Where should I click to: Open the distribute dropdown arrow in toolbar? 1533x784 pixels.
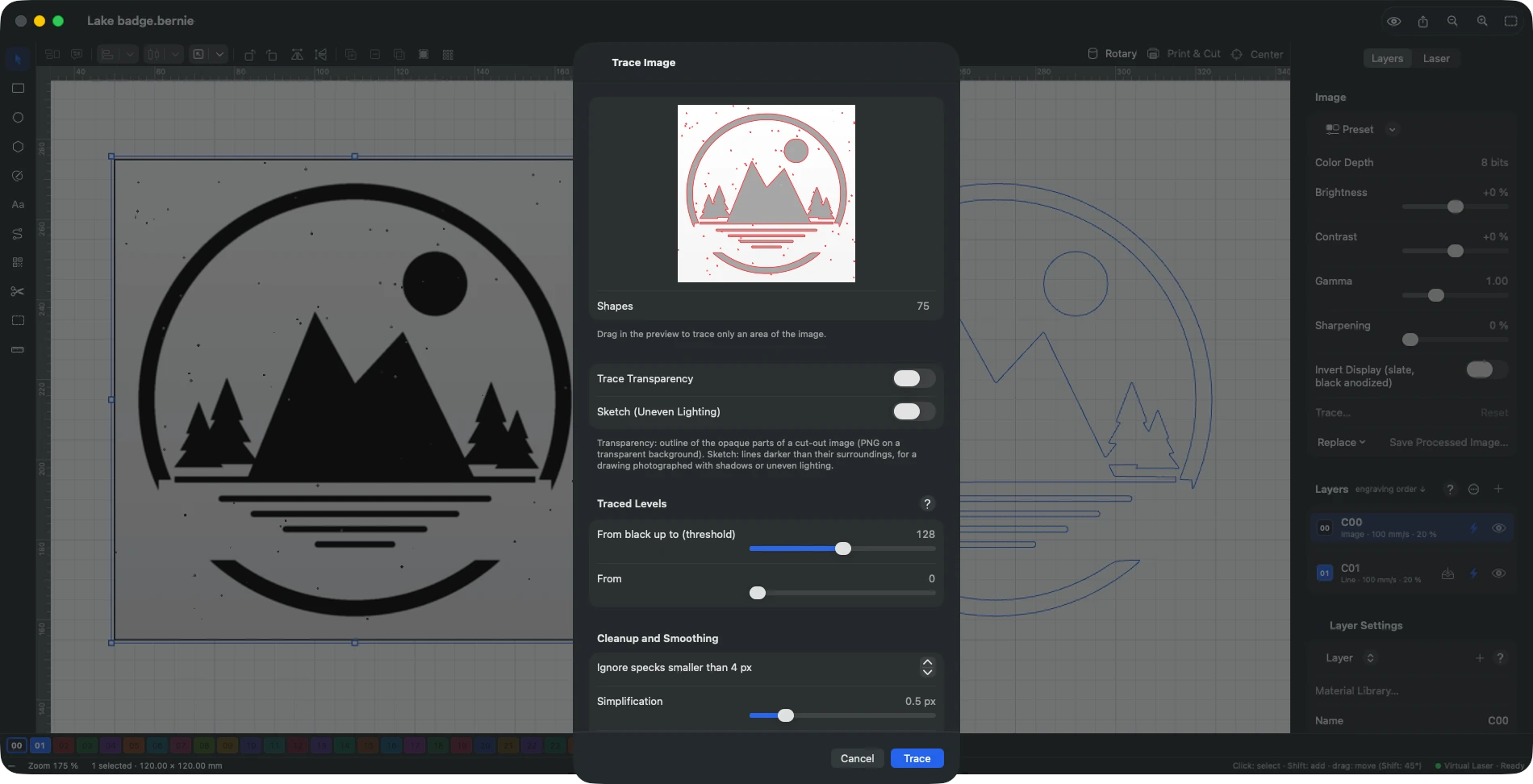pyautogui.click(x=175, y=54)
